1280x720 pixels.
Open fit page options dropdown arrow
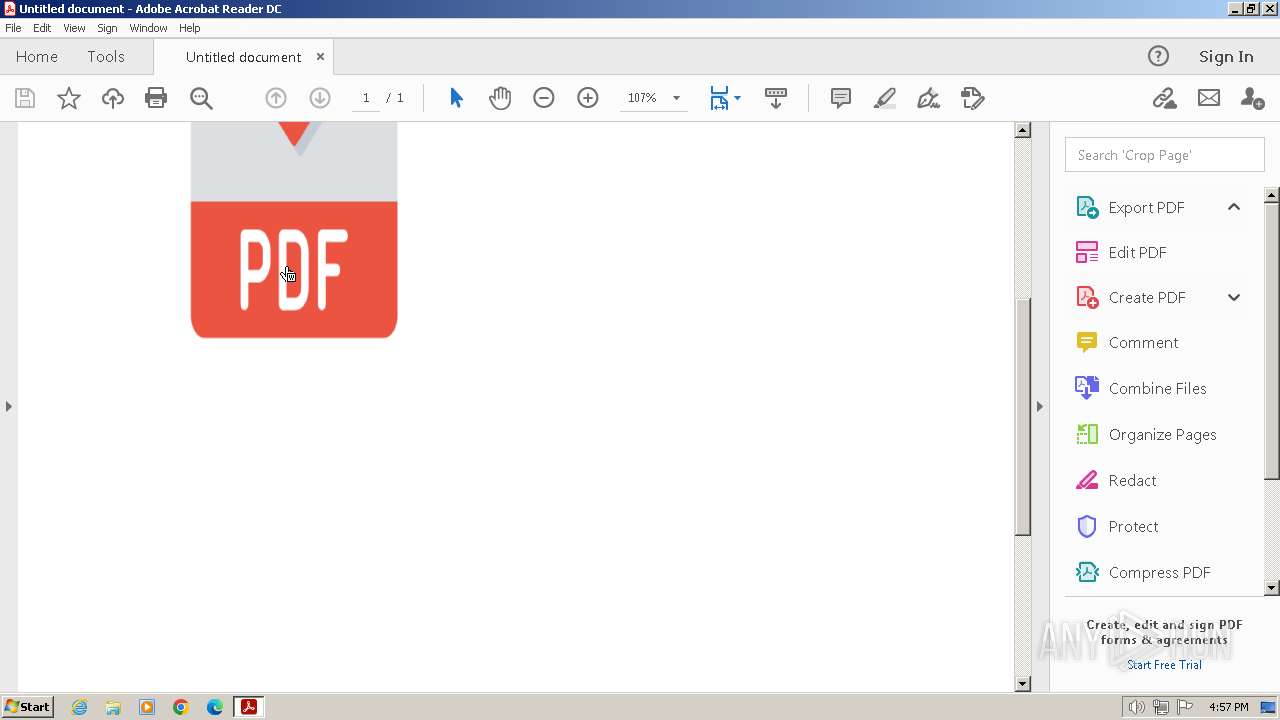tap(737, 98)
